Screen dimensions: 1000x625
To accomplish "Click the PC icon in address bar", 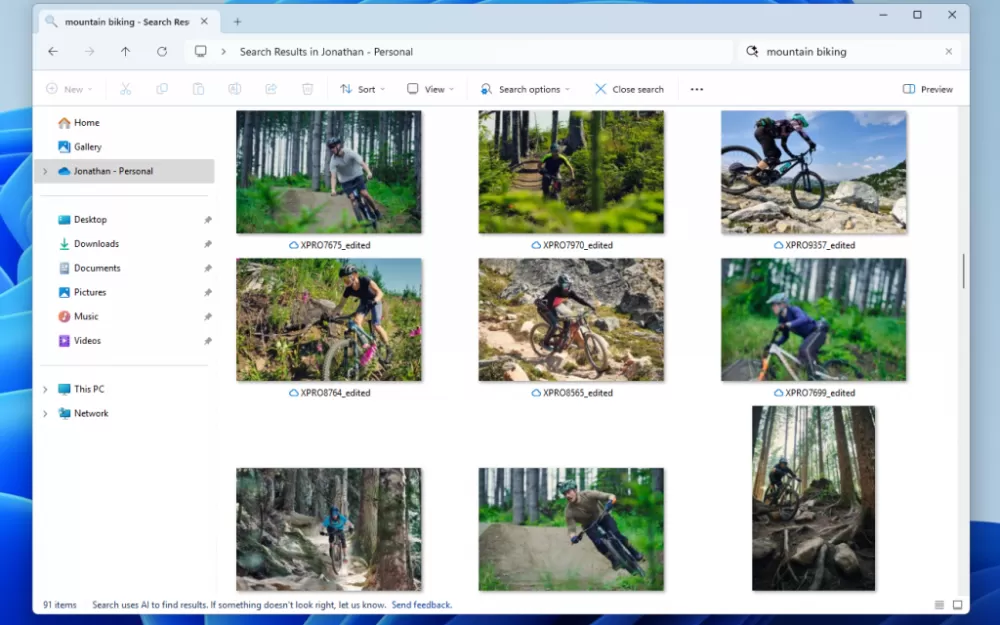I will point(200,52).
